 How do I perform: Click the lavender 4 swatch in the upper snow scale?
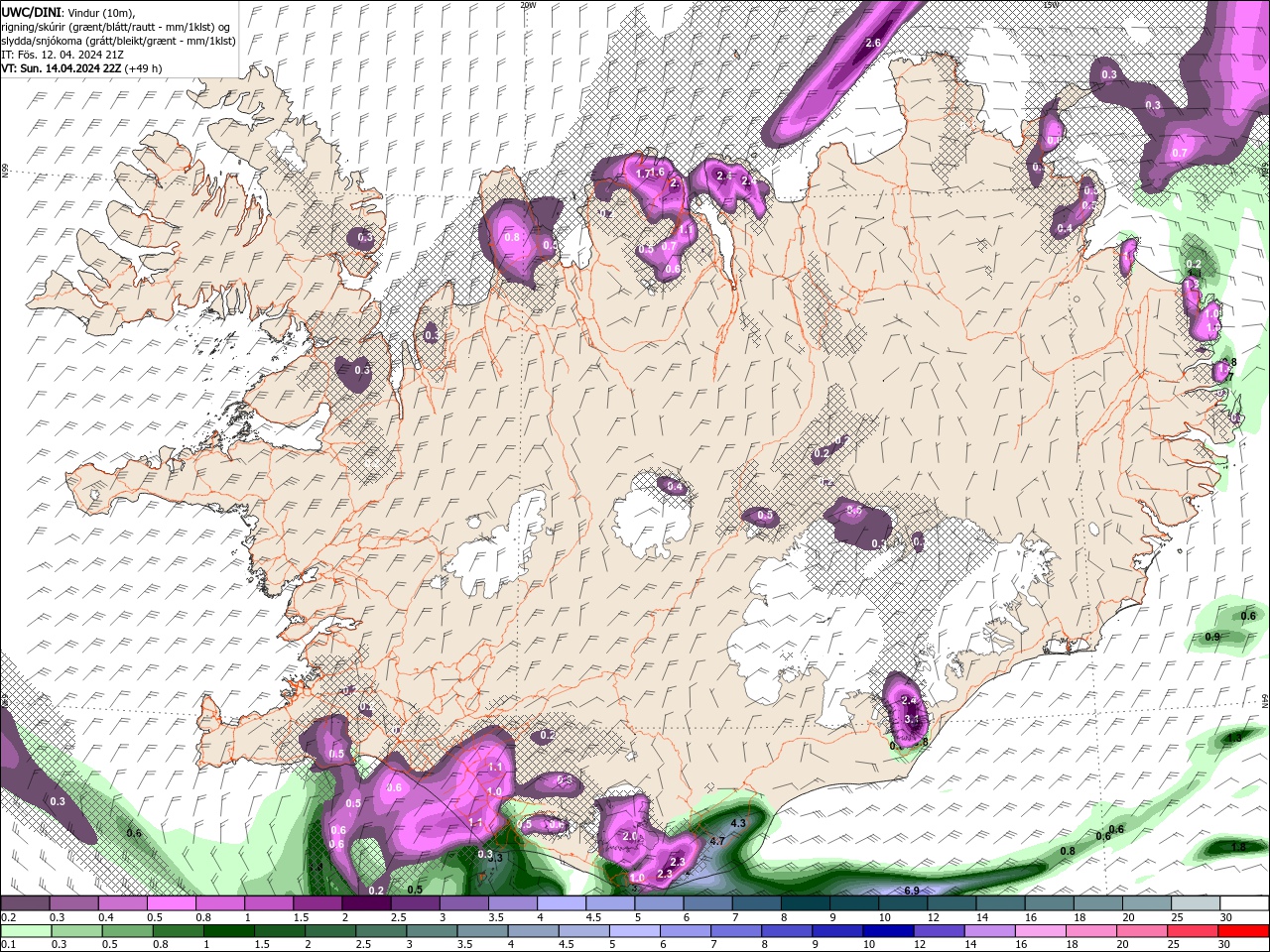pyautogui.click(x=562, y=903)
